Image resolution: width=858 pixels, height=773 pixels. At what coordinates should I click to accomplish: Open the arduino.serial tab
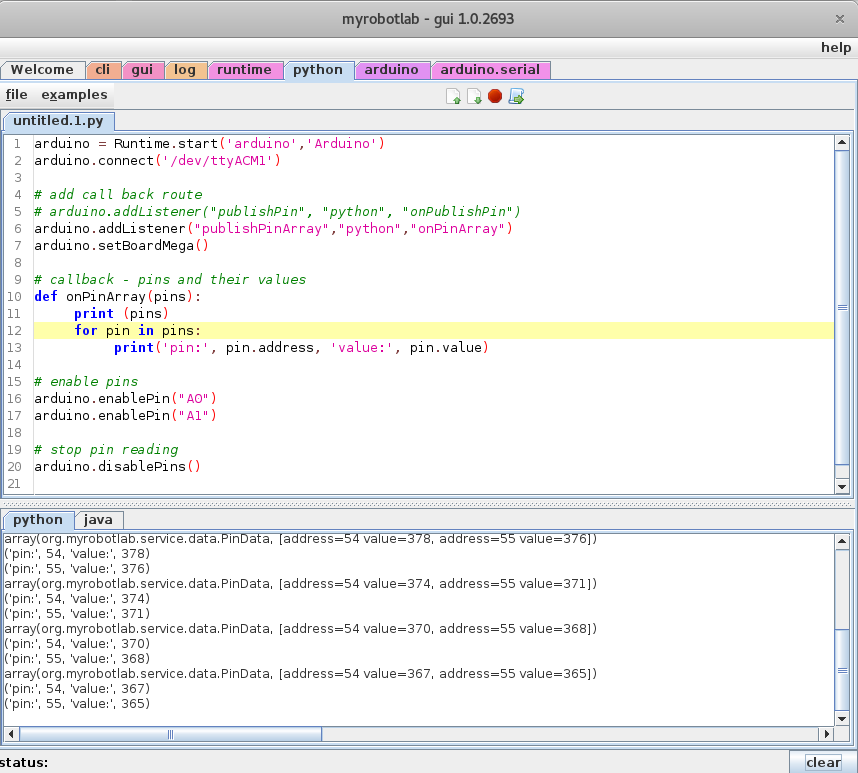tap(490, 70)
